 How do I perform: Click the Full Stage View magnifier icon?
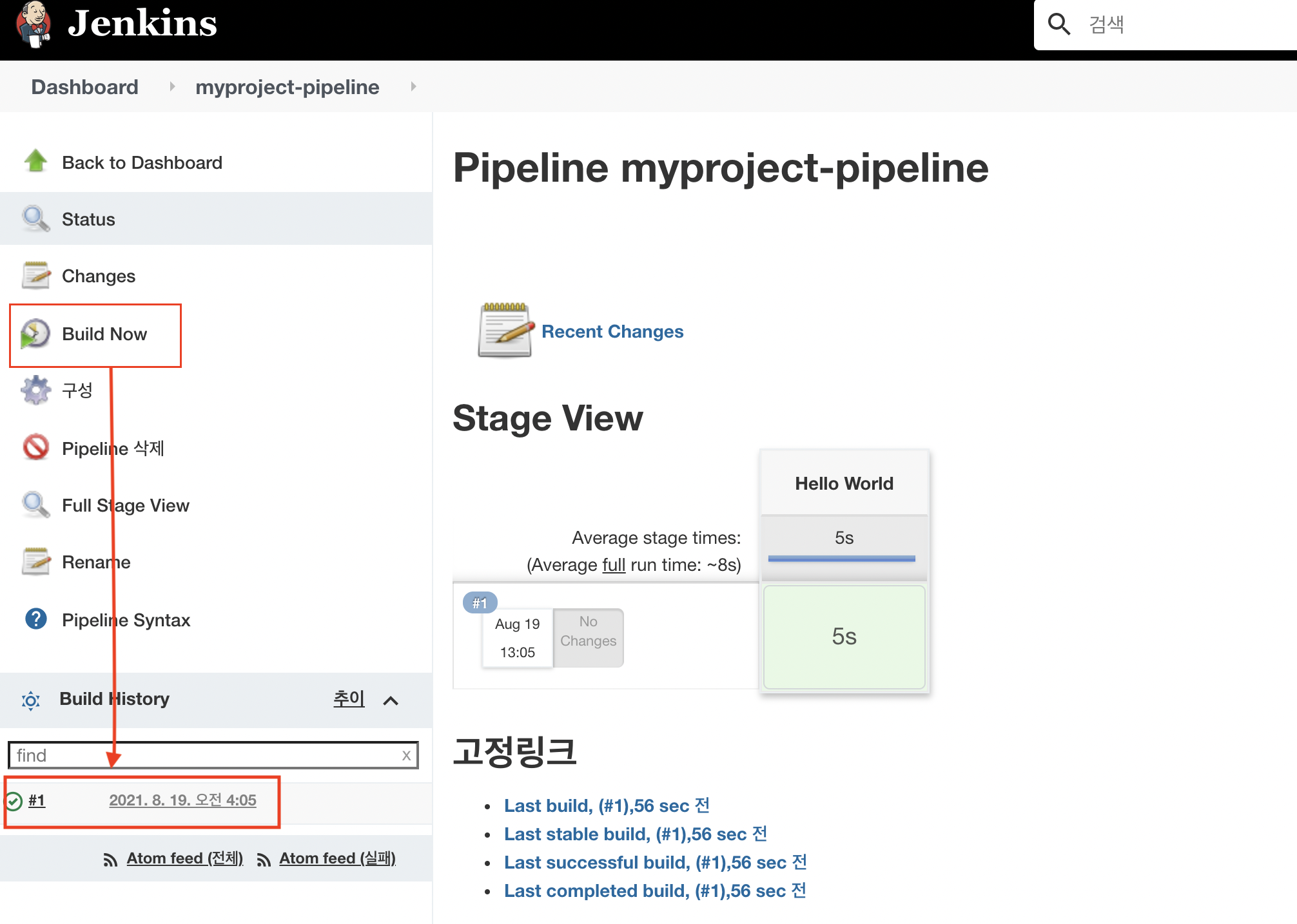point(36,505)
